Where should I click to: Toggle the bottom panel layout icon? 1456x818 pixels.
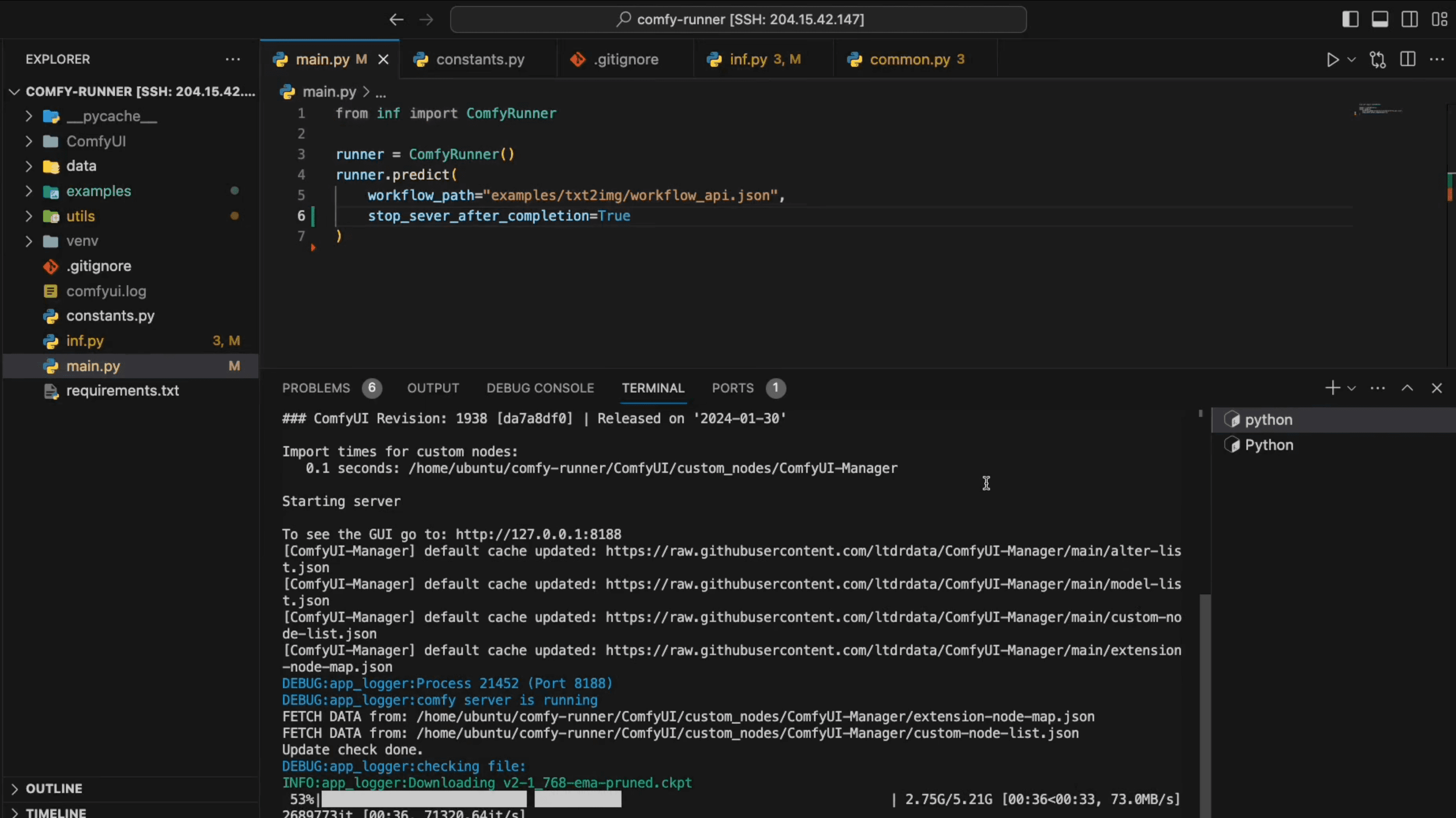1380,19
